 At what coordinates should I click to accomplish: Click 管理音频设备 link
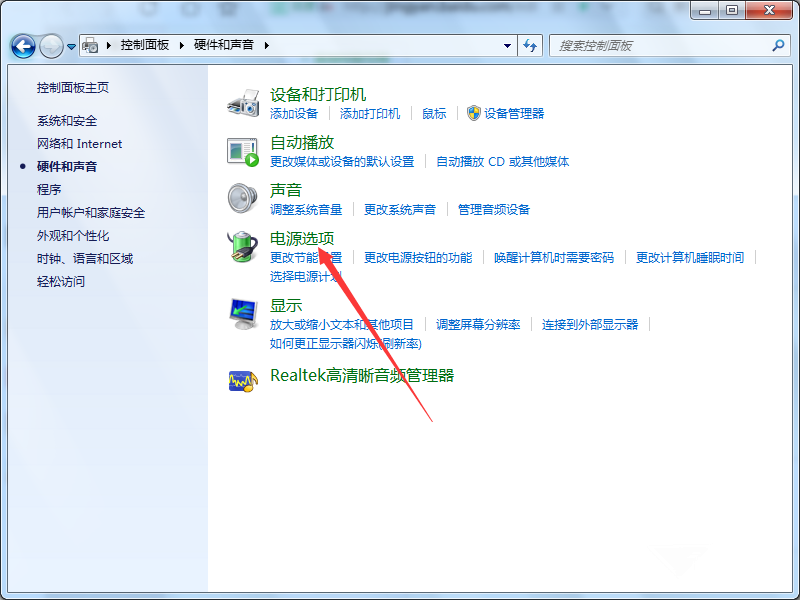[493, 209]
